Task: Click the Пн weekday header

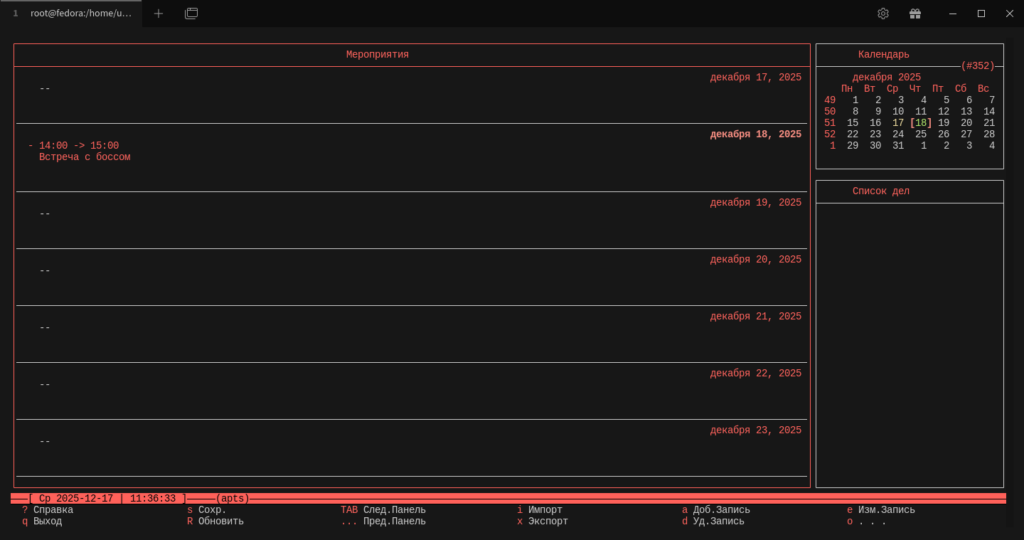Action: click(x=847, y=88)
